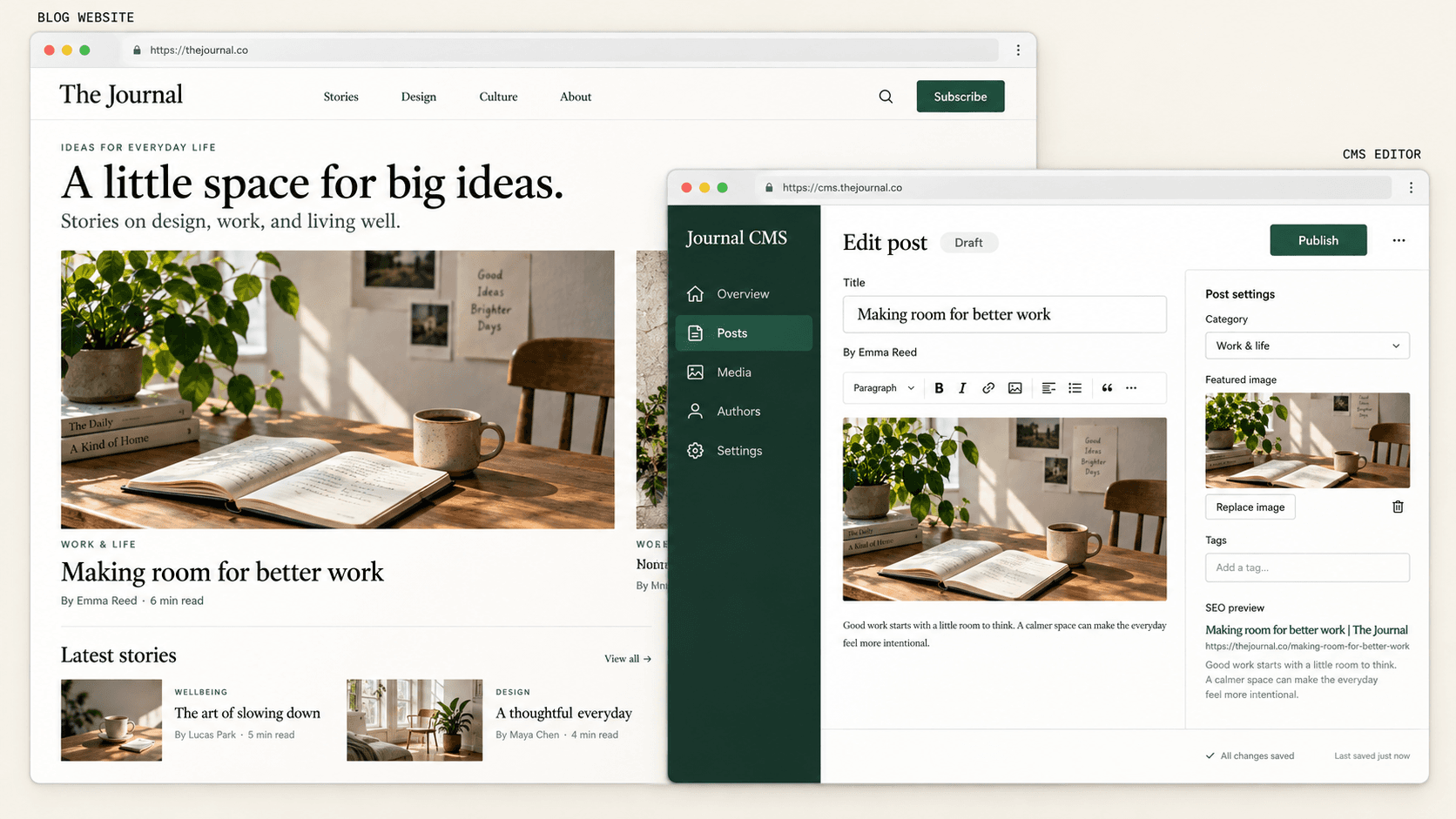Click the text alignment icon in the toolbar
Image resolution: width=1456 pixels, height=819 pixels.
(1048, 388)
